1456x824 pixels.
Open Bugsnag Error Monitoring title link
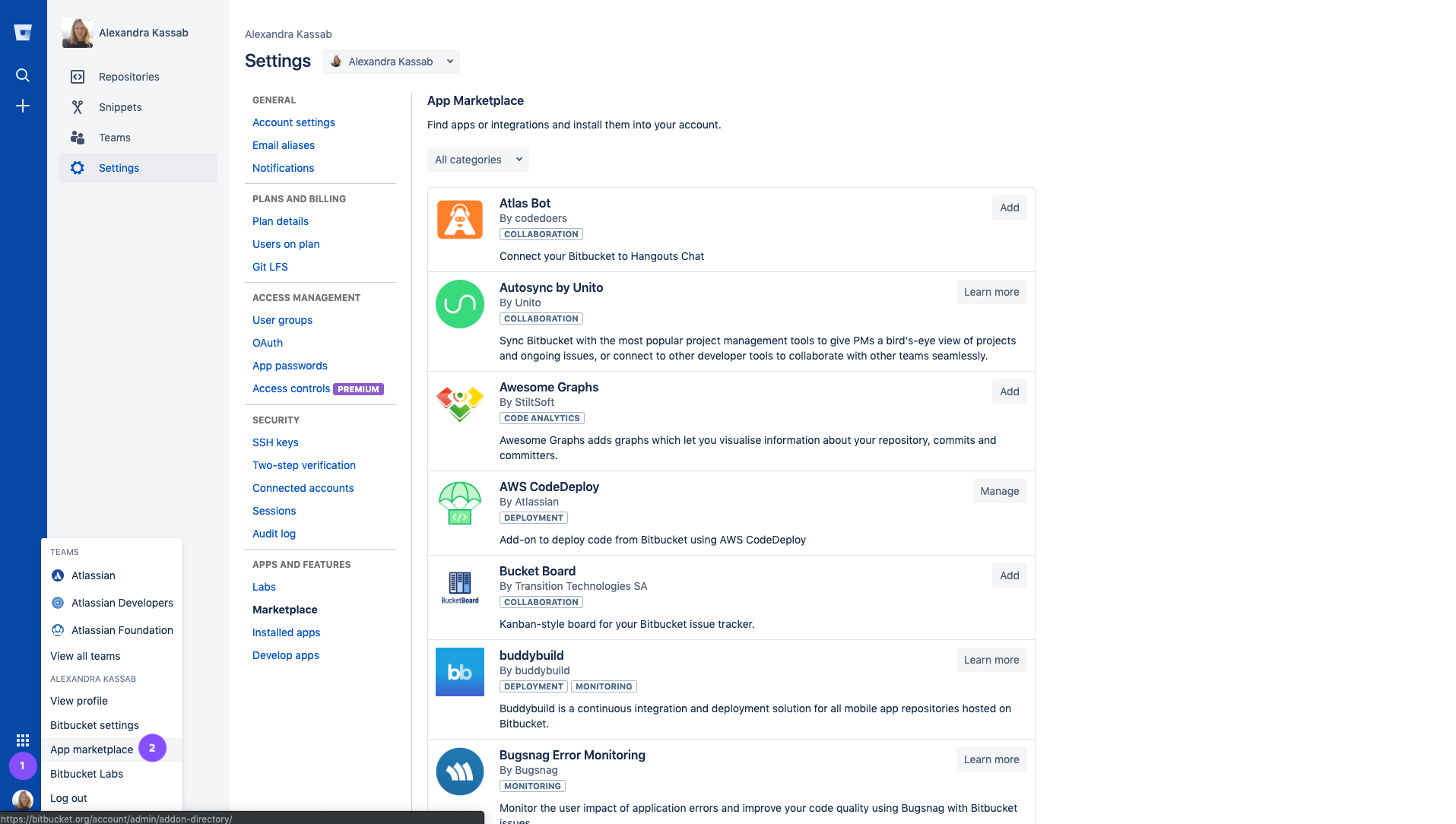tap(573, 755)
